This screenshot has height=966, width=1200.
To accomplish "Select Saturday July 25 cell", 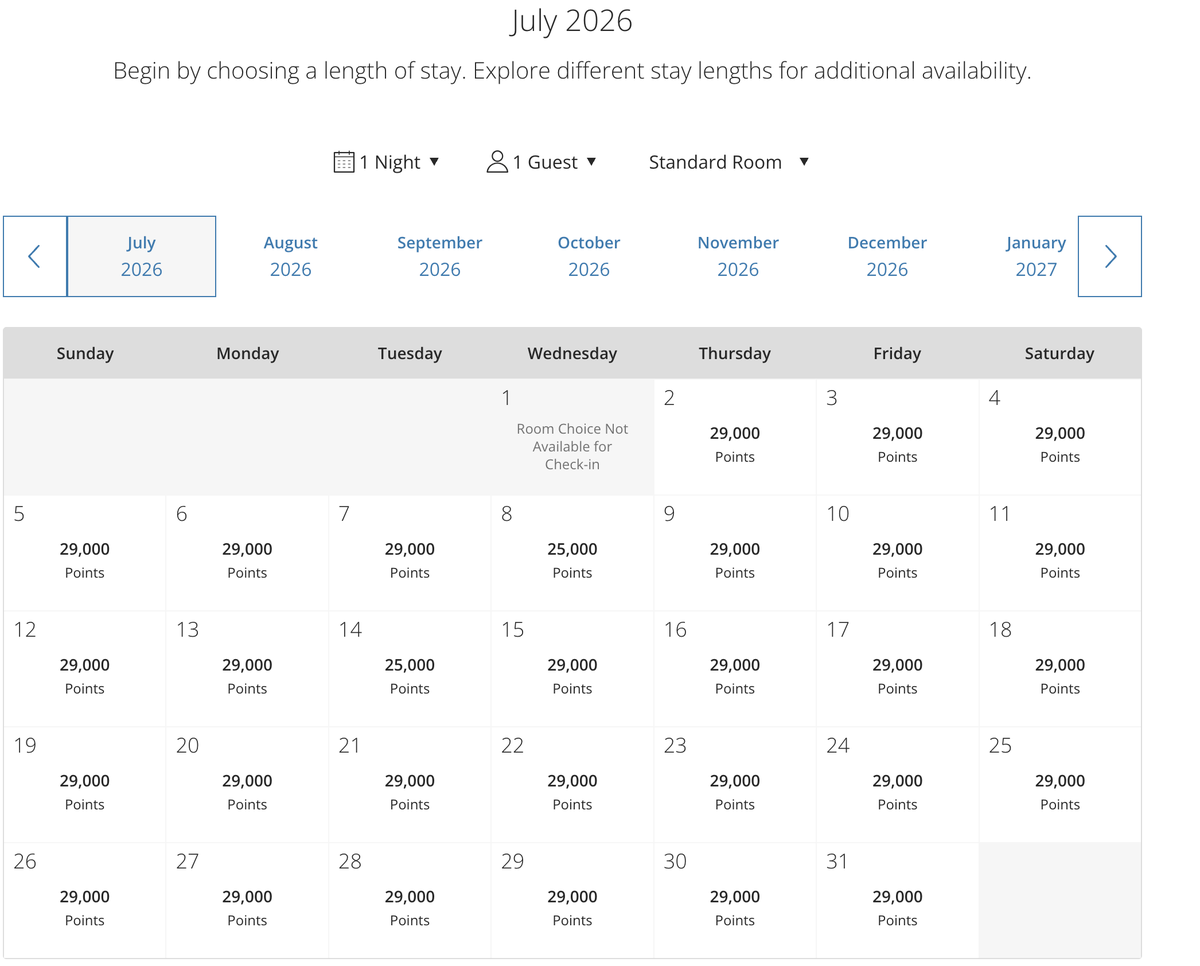I will (x=1059, y=785).
